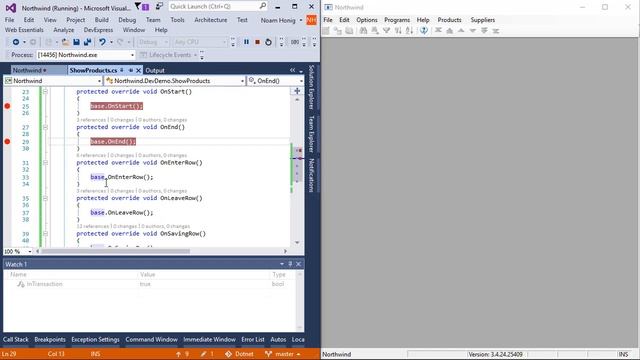Open the Error List tab
The width and height of the screenshot is (640, 360).
pyautogui.click(x=253, y=340)
